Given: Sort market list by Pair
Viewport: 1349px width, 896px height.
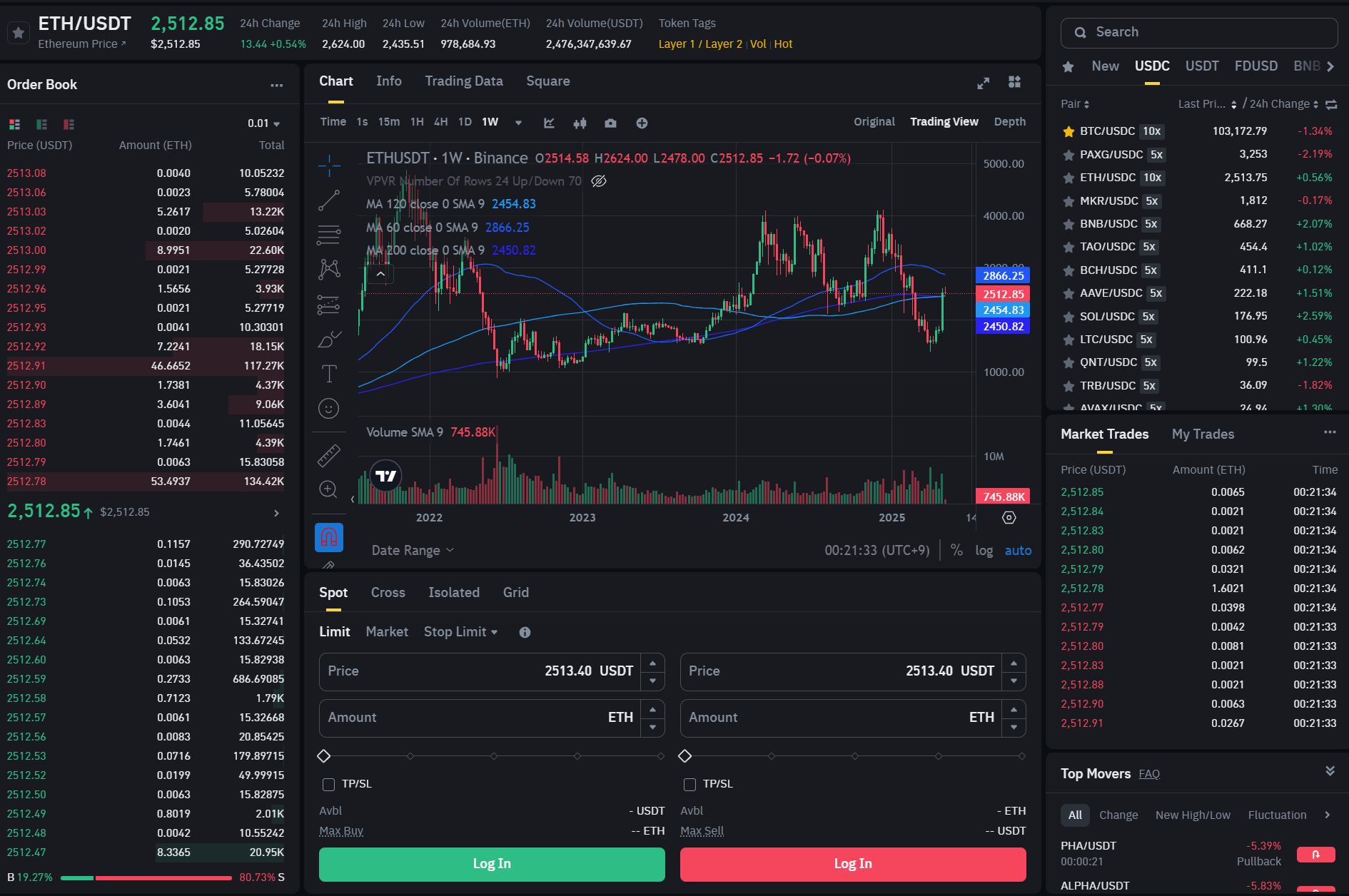Looking at the screenshot, I should tap(1075, 104).
